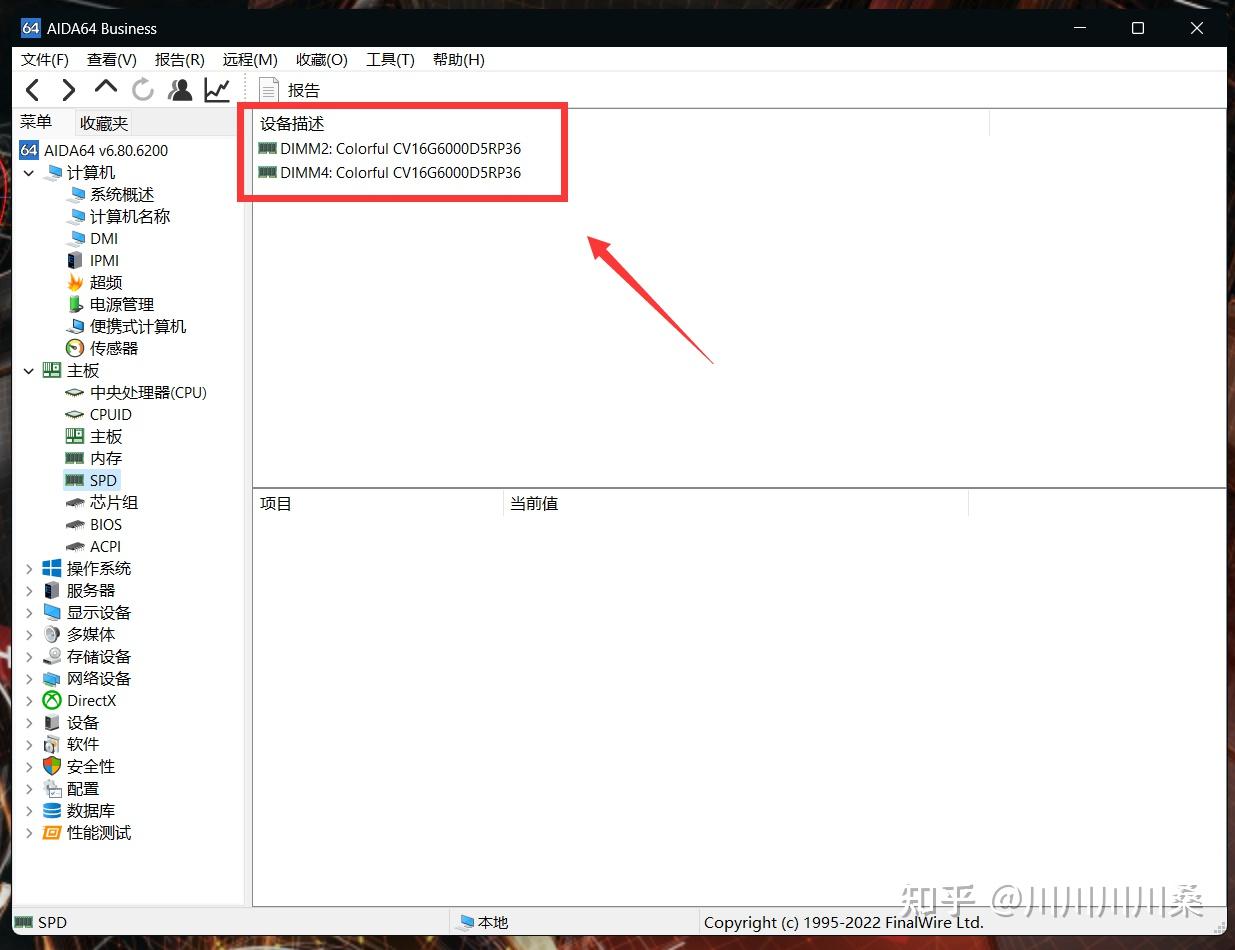Select ACPI in the tree

(105, 546)
